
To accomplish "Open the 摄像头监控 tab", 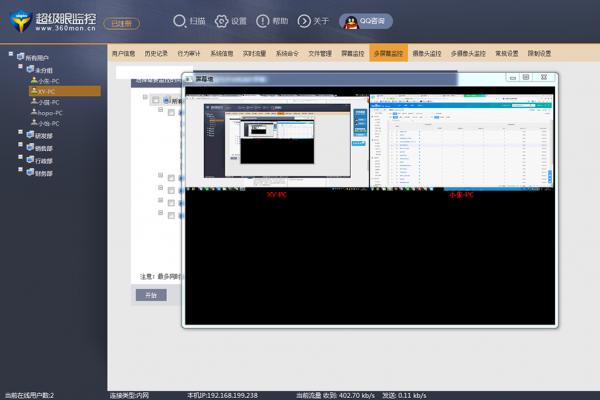I will [x=428, y=53].
